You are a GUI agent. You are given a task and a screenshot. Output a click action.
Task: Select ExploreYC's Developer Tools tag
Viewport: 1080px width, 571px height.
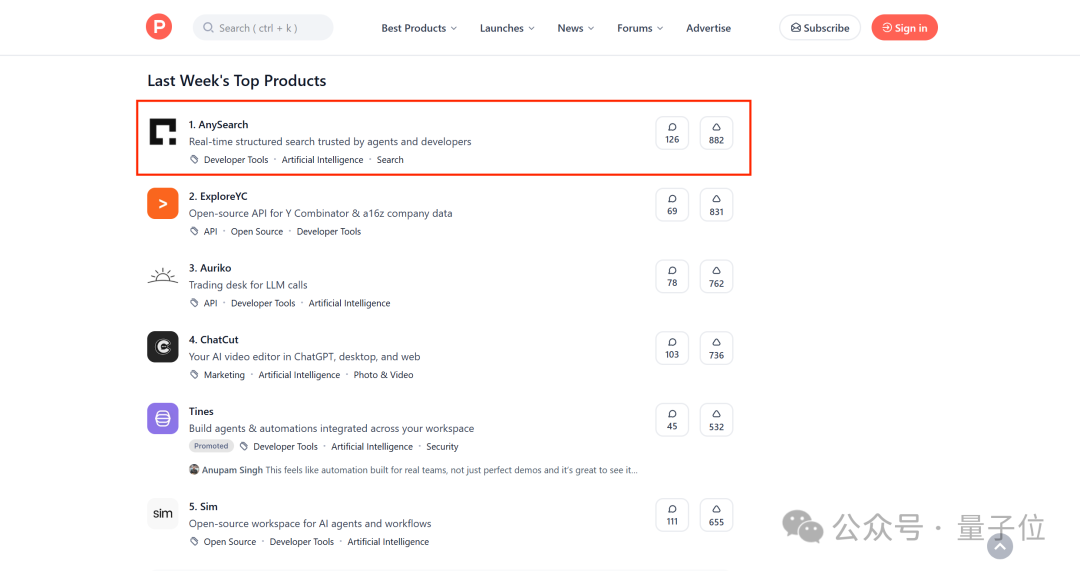(329, 231)
